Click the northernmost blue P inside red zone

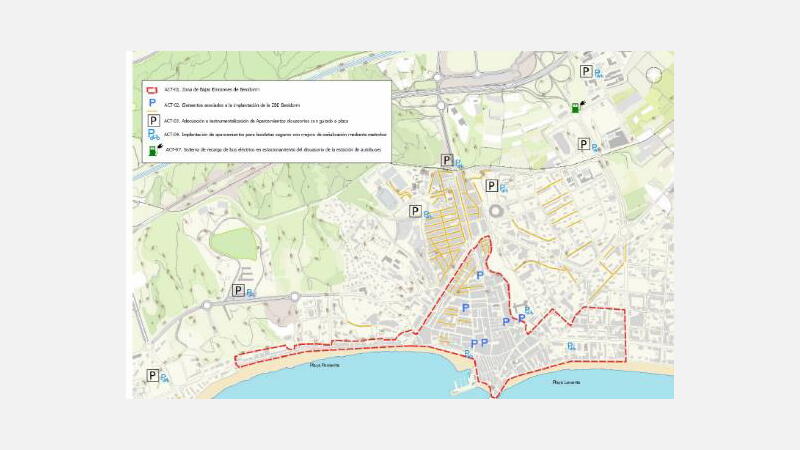[x=480, y=276]
